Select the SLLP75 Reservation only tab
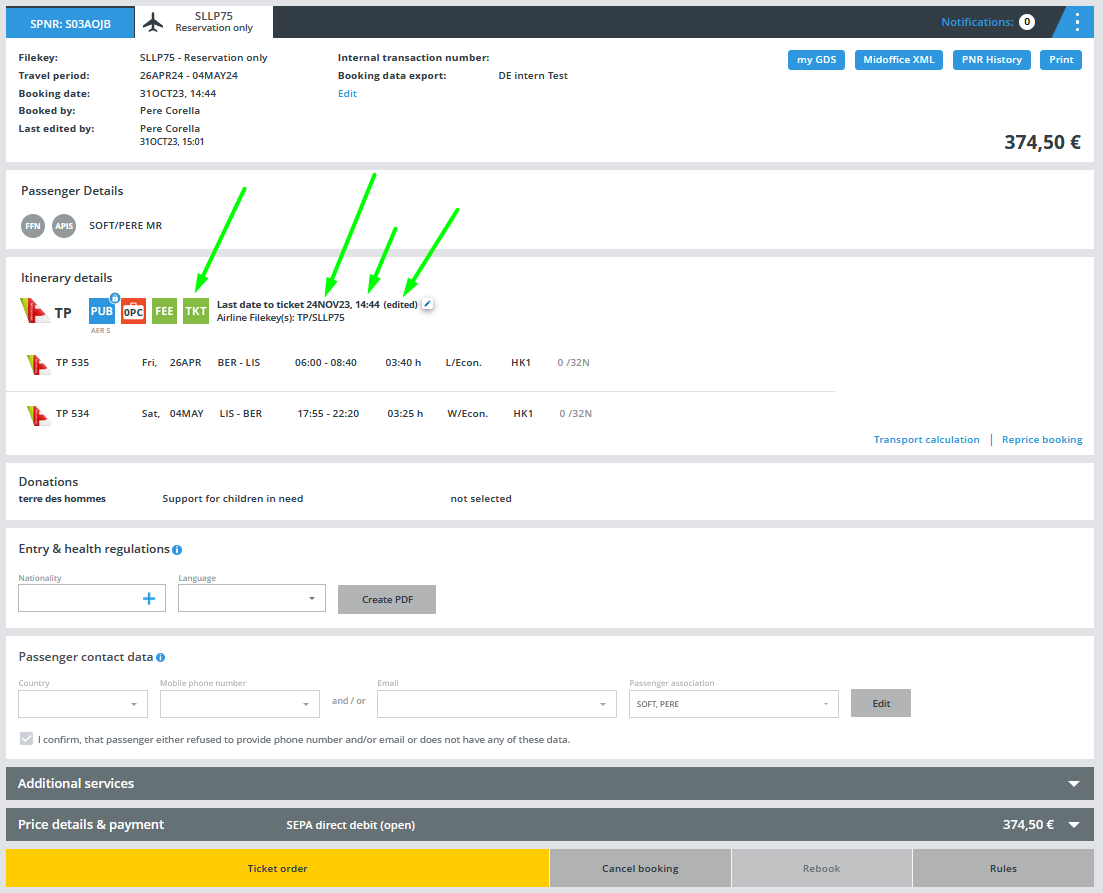 [x=204, y=22]
